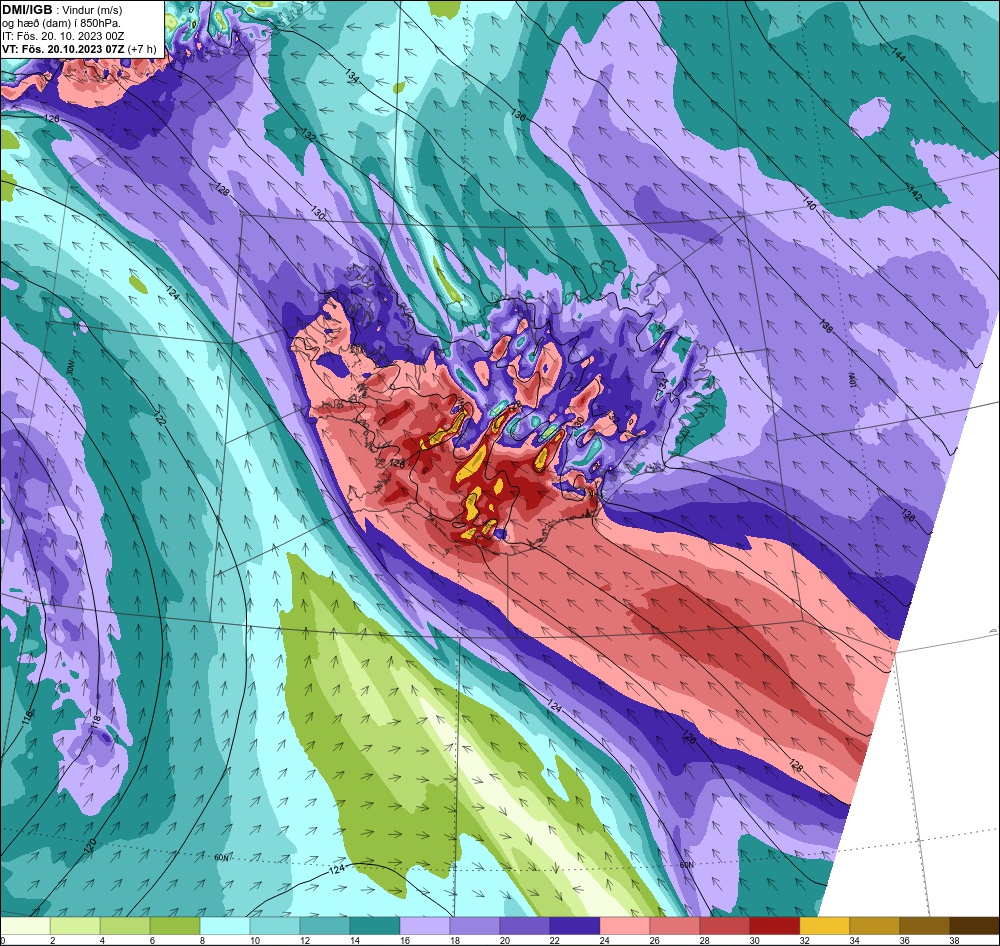
Task: Click the 122 contour label
Action: click(159, 419)
